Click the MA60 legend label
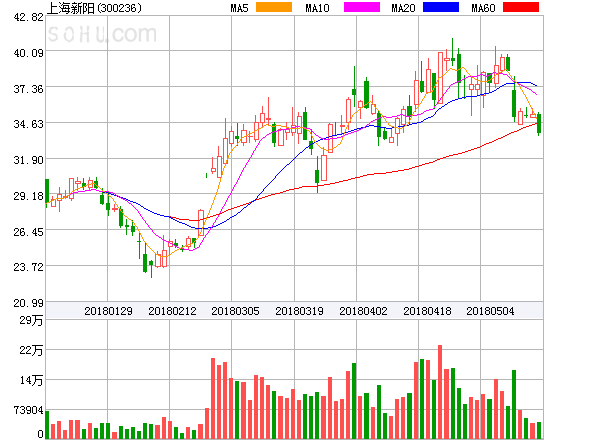The width and height of the screenshot is (600, 440). coord(483,8)
